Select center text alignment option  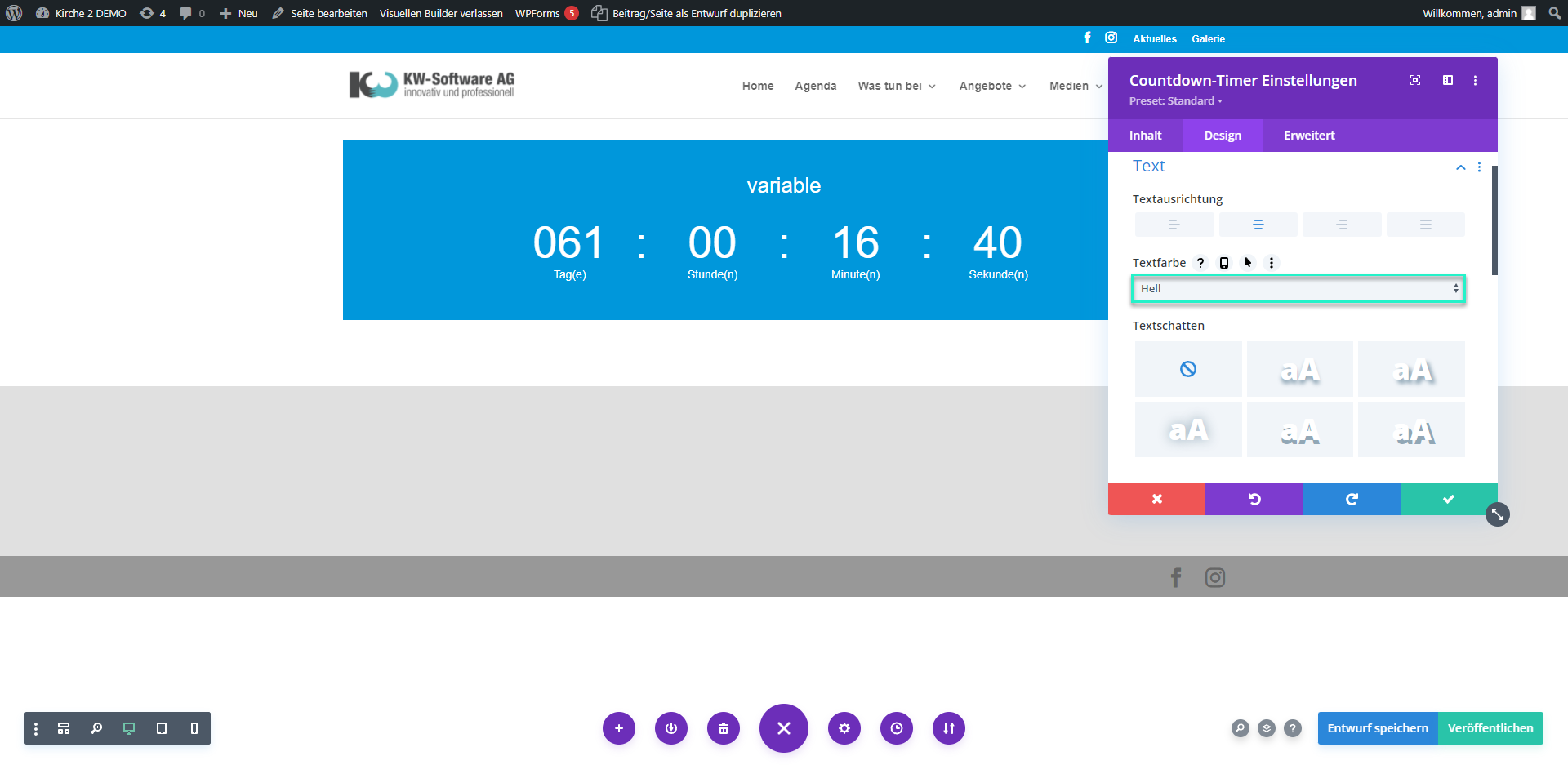[x=1258, y=225]
